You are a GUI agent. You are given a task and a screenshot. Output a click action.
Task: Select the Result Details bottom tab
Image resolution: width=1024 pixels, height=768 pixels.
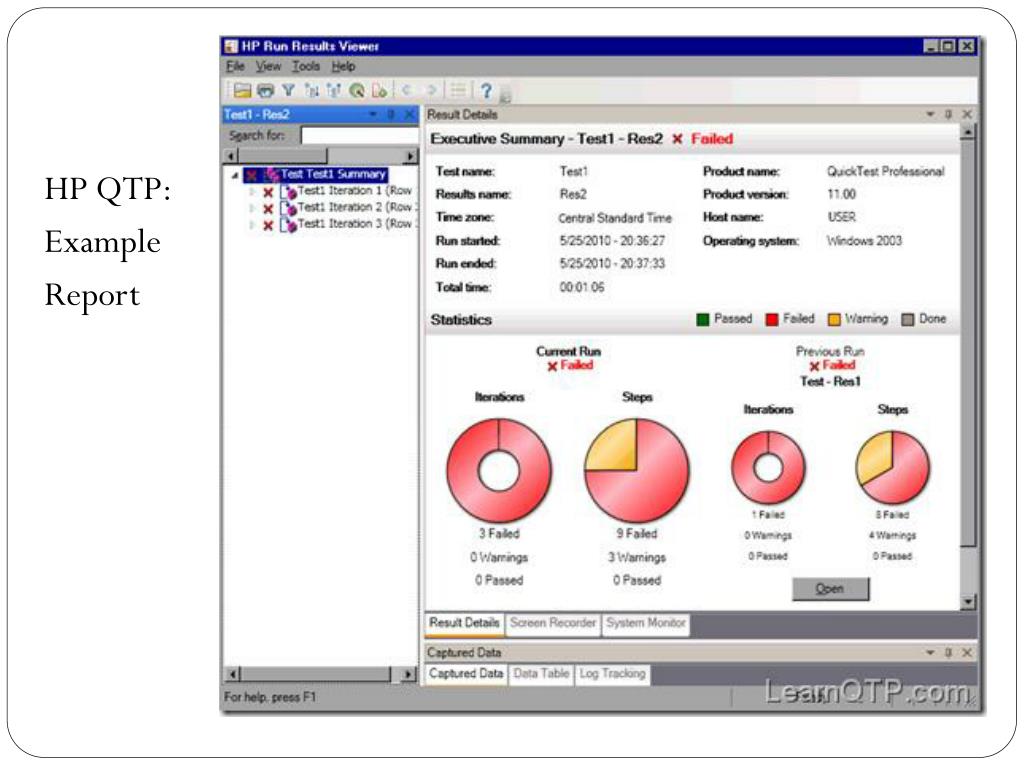click(464, 623)
